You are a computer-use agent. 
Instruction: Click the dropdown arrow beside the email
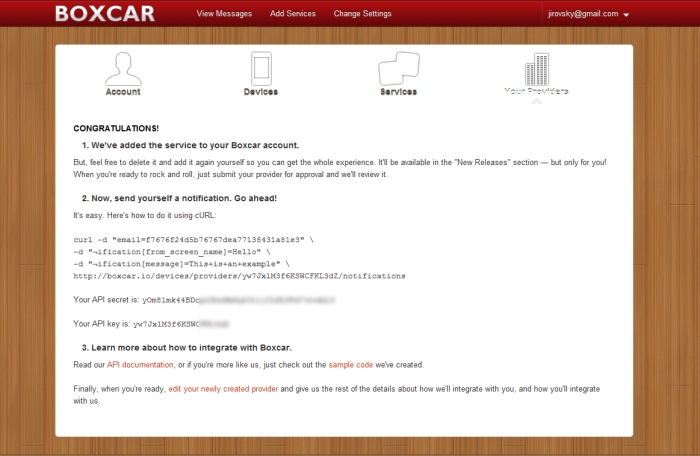click(626, 15)
